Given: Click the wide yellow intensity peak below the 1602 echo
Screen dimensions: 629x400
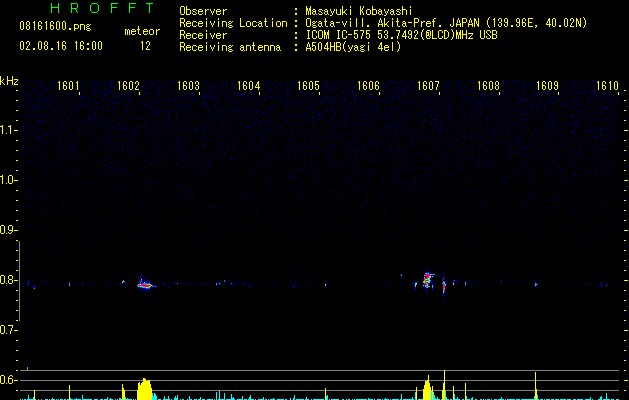Looking at the screenshot, I should pos(144,389).
